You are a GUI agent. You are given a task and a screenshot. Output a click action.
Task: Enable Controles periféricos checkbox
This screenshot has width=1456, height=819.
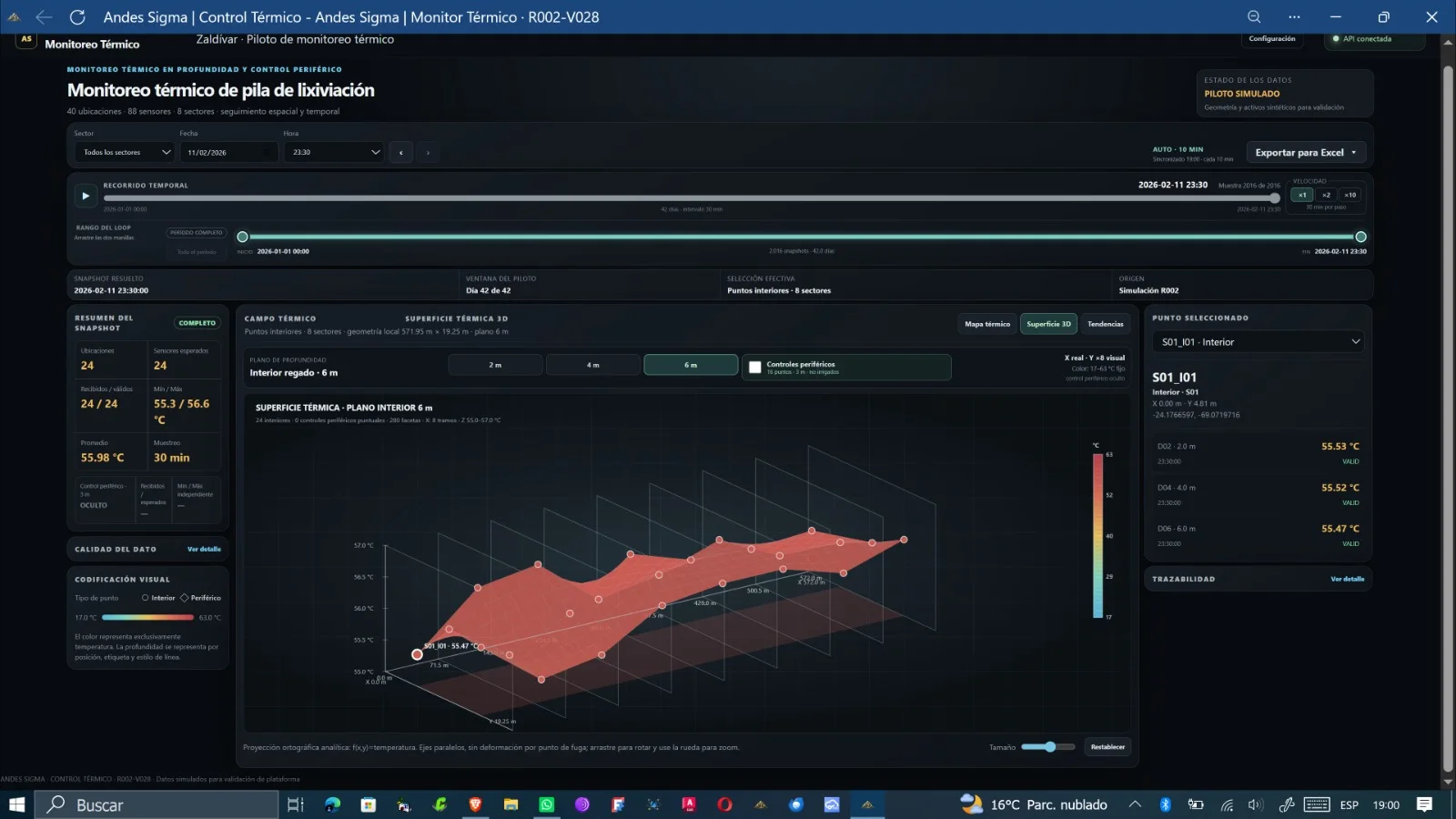tap(754, 368)
